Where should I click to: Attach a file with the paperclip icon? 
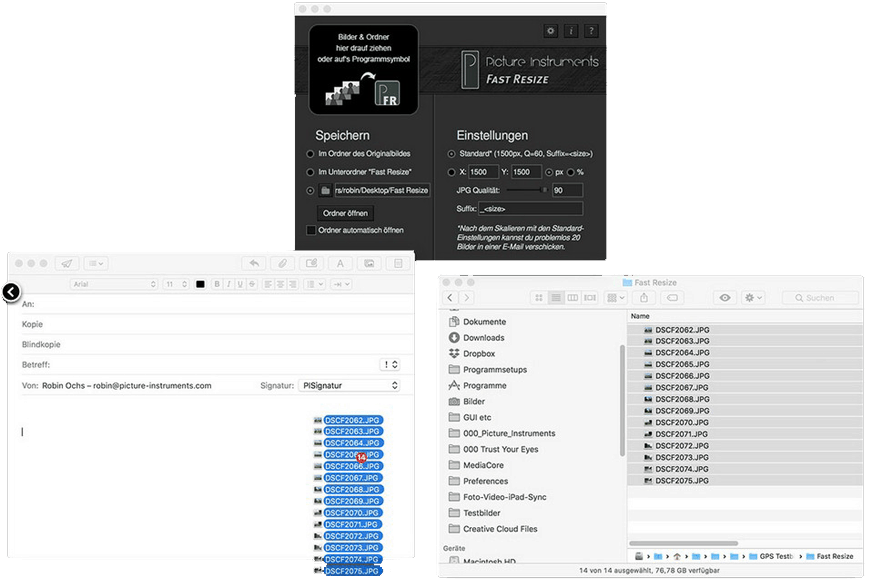[x=282, y=263]
